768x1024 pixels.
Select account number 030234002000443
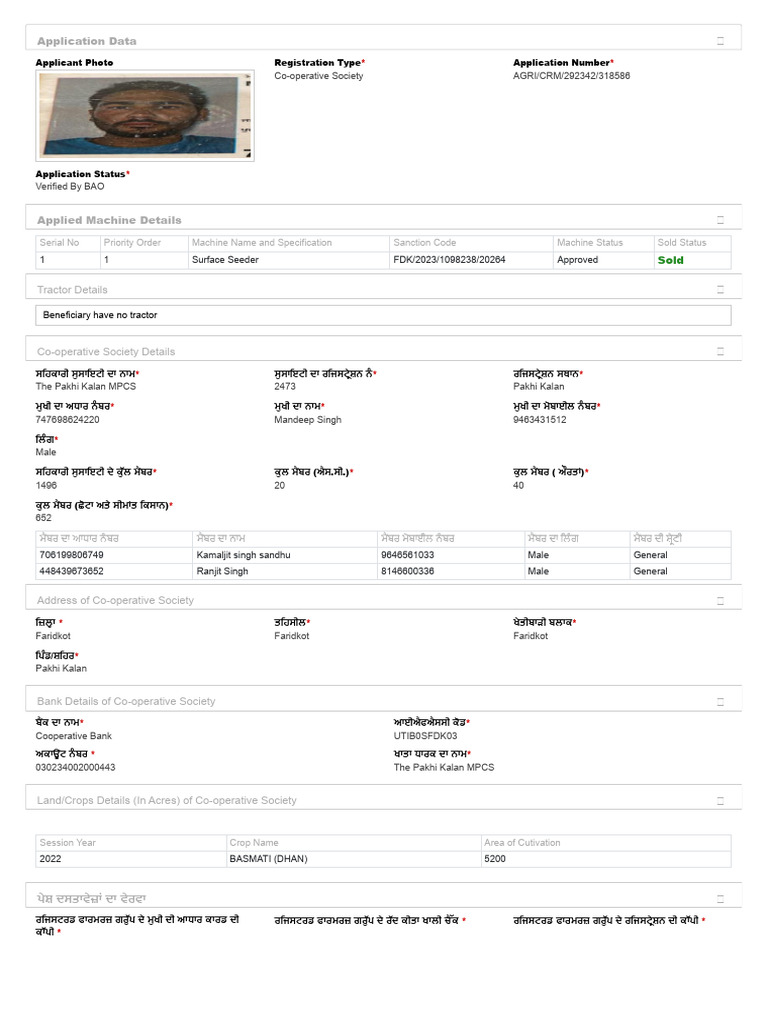pyautogui.click(x=75, y=767)
